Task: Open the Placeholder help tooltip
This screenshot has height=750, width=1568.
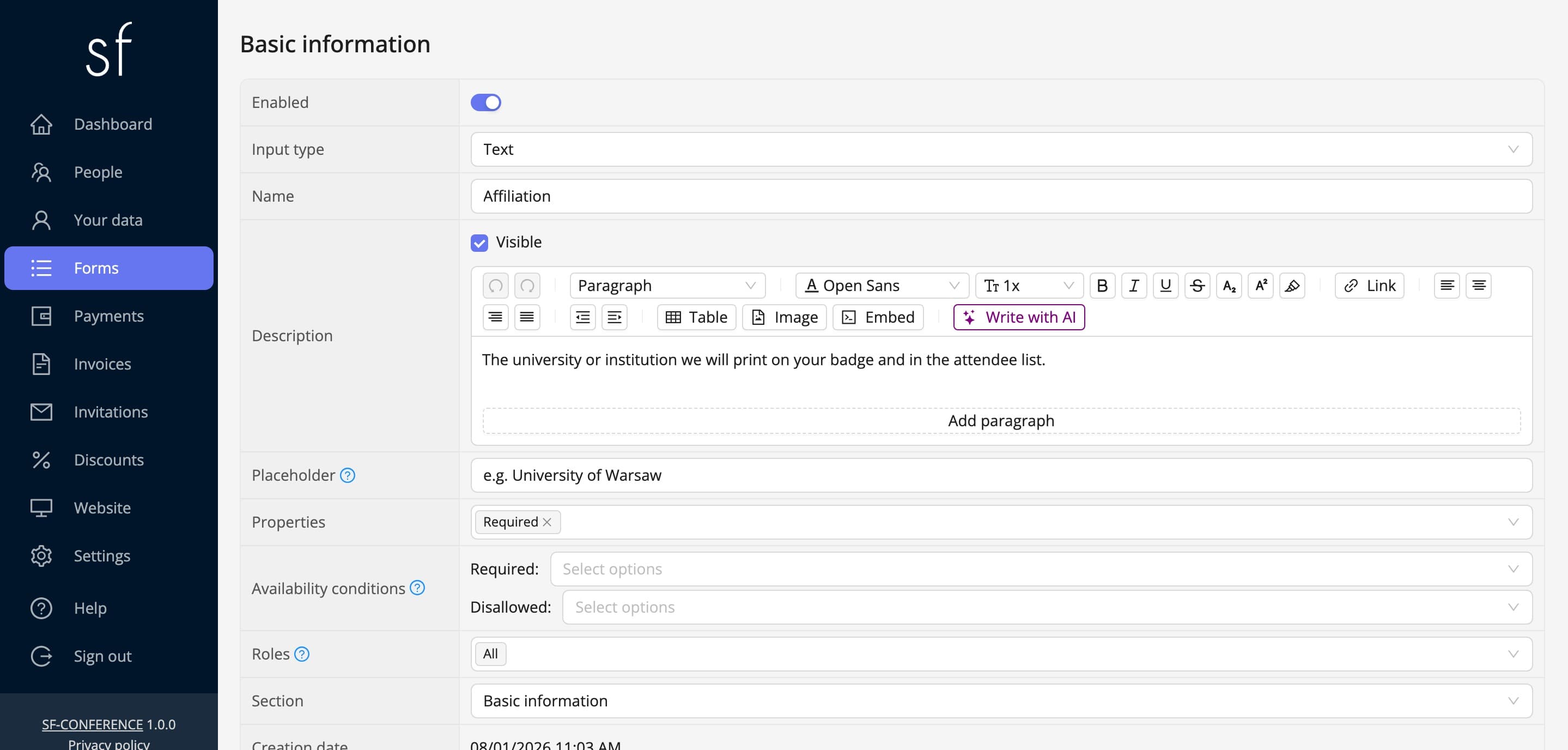Action: click(x=347, y=475)
